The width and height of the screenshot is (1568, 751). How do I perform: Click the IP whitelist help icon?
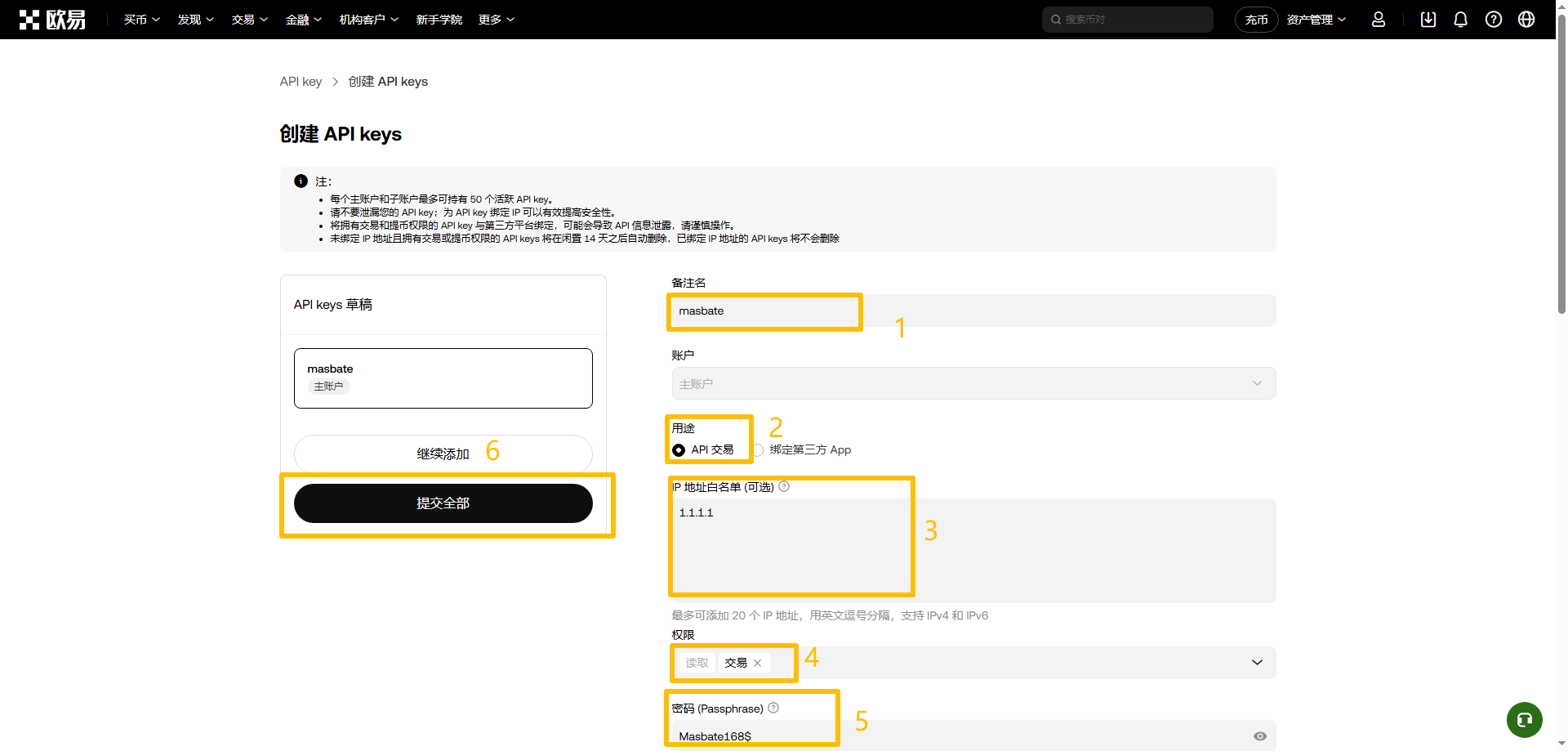(x=784, y=486)
